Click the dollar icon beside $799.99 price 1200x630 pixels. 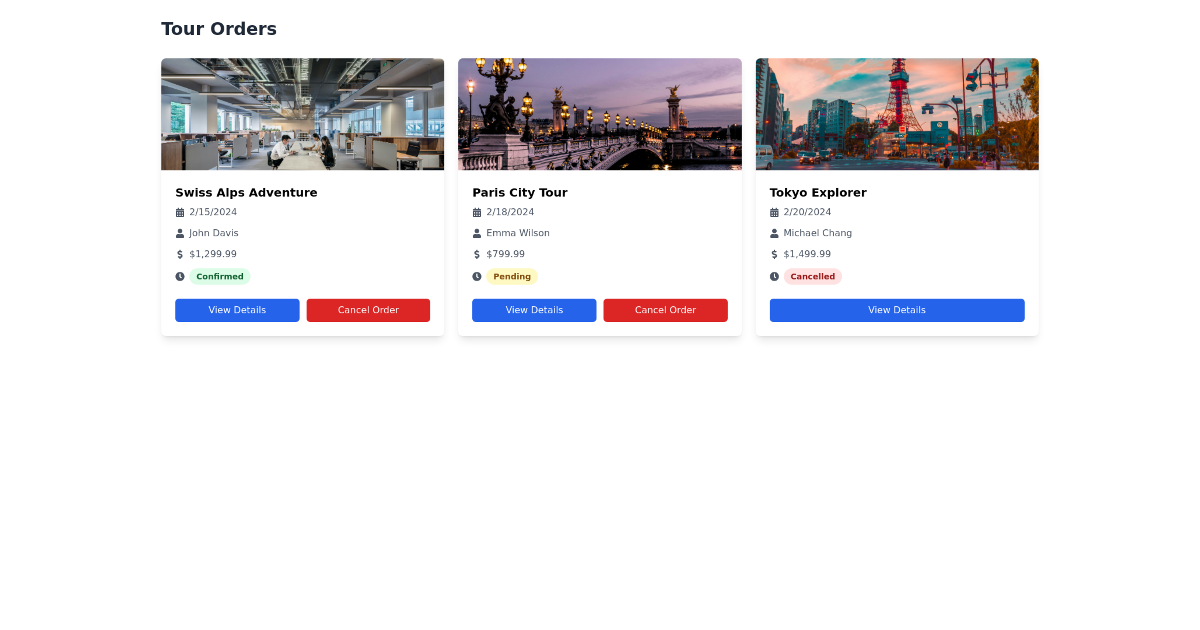pyautogui.click(x=477, y=253)
